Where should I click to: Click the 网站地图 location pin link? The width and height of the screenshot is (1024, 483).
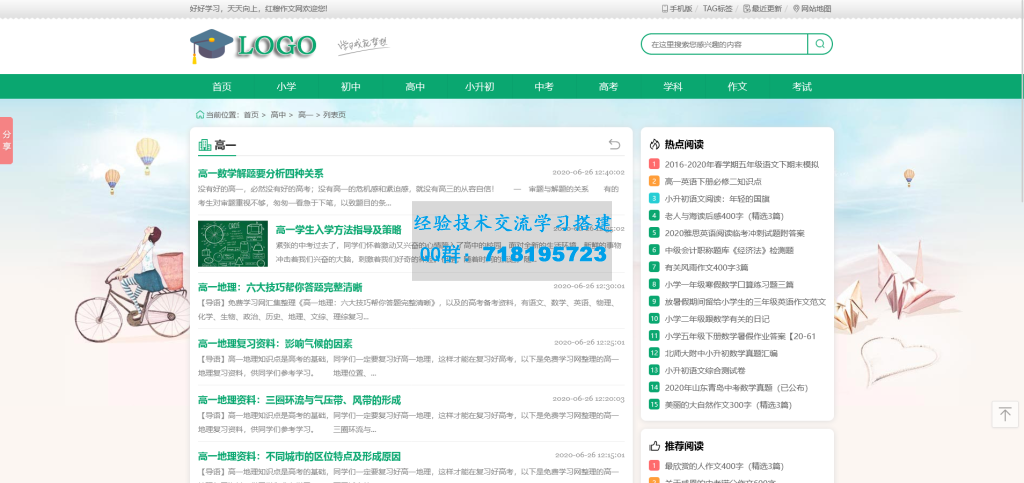click(x=811, y=8)
